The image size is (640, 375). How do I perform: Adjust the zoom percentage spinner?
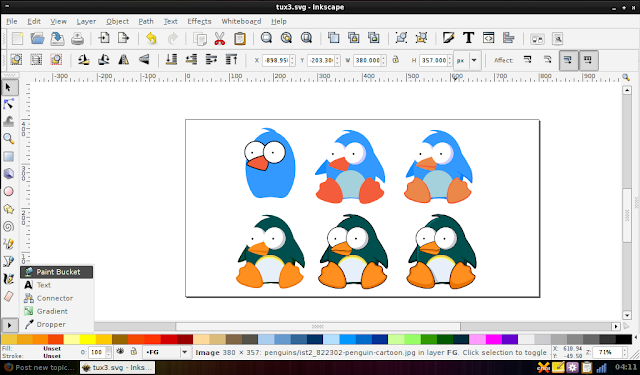(624, 352)
